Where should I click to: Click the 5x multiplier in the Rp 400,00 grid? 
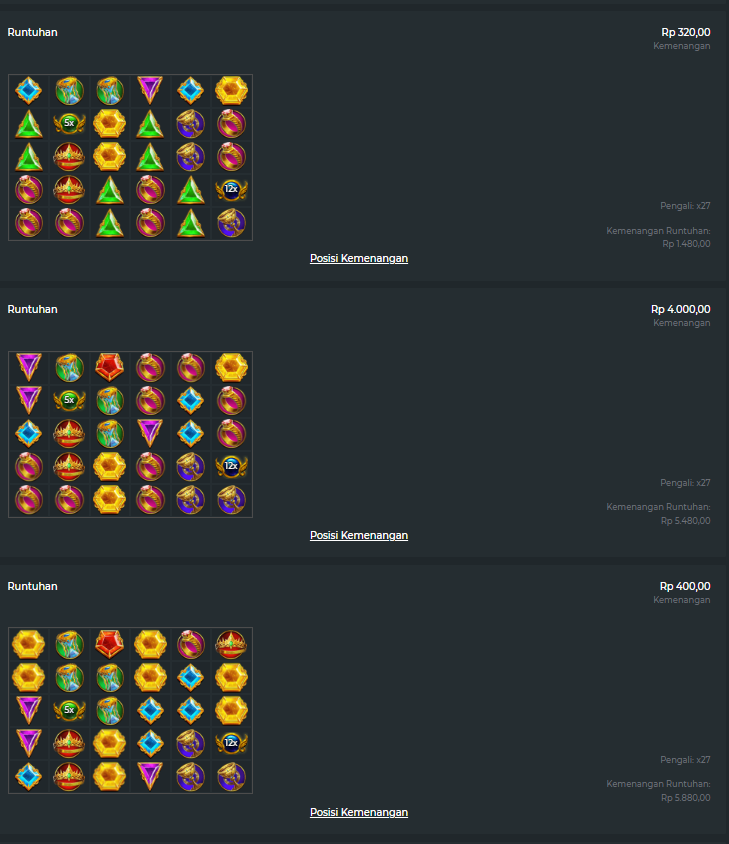coord(69,710)
